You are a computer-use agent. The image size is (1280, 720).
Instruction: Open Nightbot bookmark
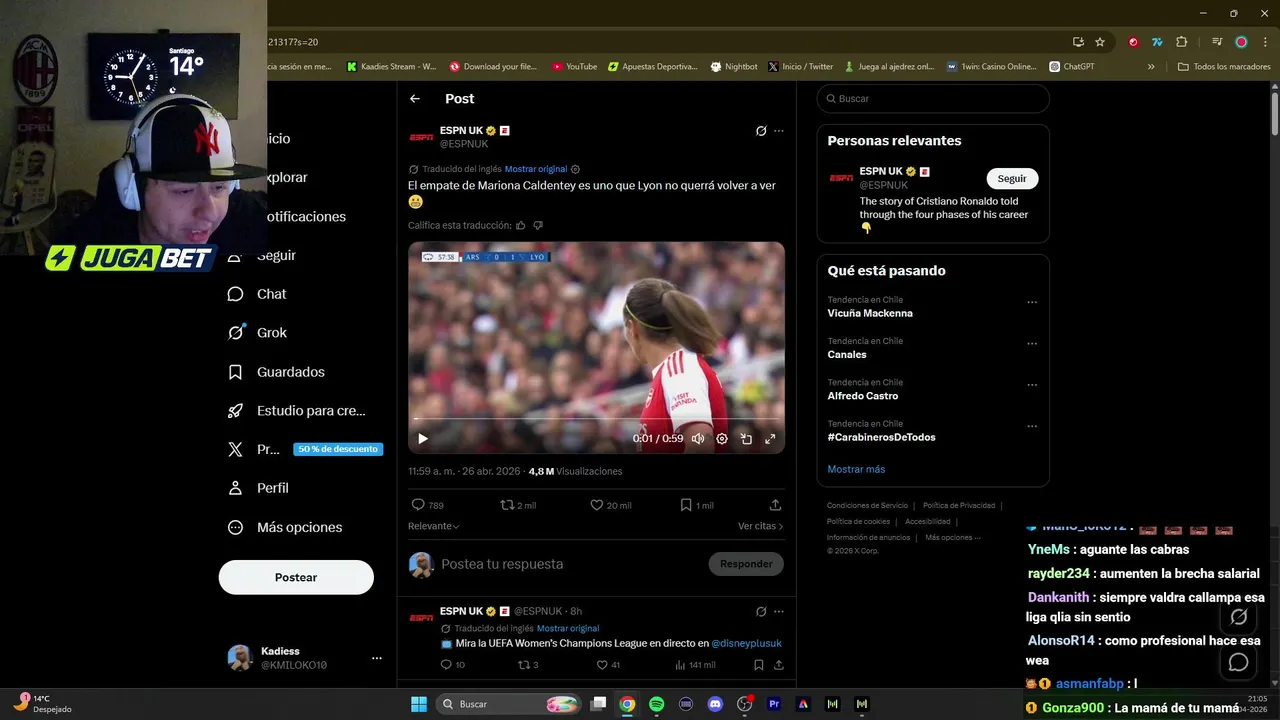point(734,67)
